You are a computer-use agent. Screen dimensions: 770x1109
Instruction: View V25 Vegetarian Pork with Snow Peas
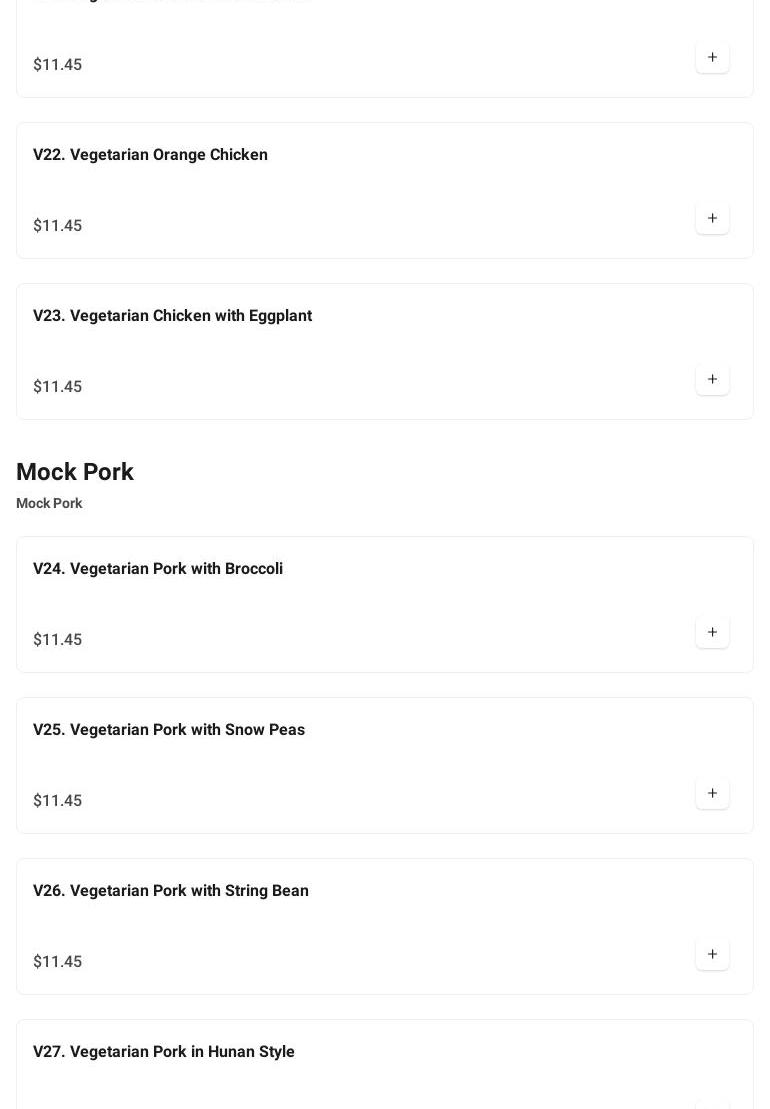169,730
